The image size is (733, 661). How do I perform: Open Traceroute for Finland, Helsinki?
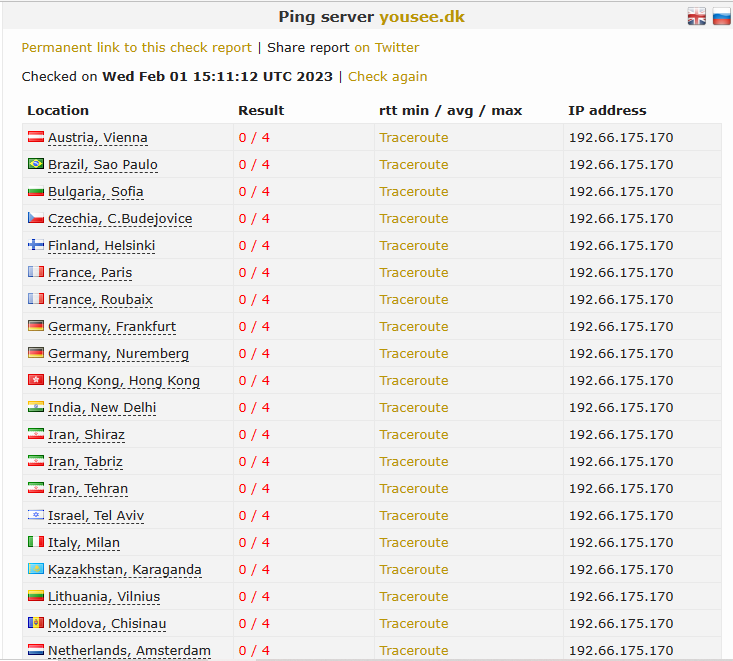click(414, 246)
